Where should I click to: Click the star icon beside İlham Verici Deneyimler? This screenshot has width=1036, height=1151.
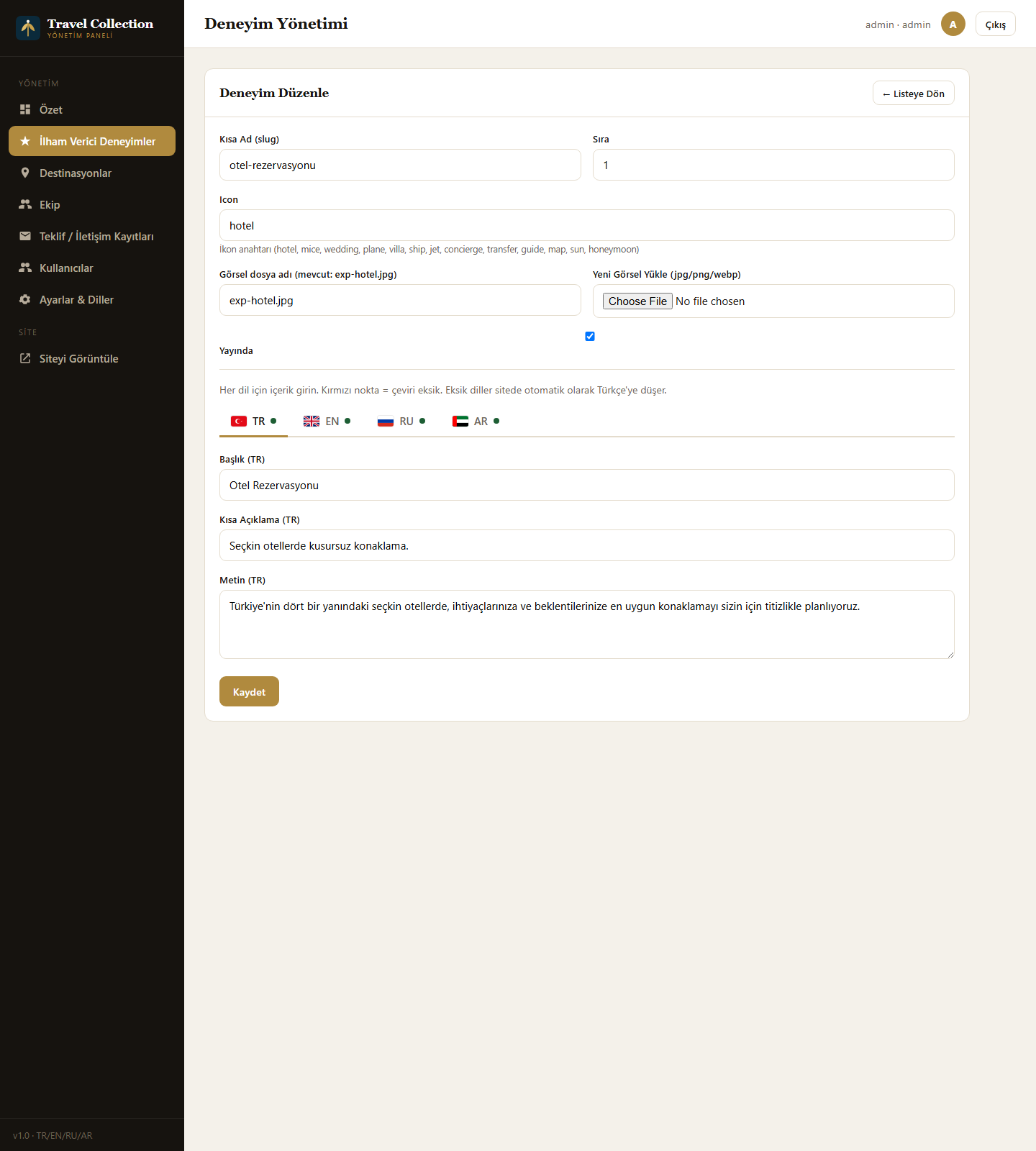point(25,141)
